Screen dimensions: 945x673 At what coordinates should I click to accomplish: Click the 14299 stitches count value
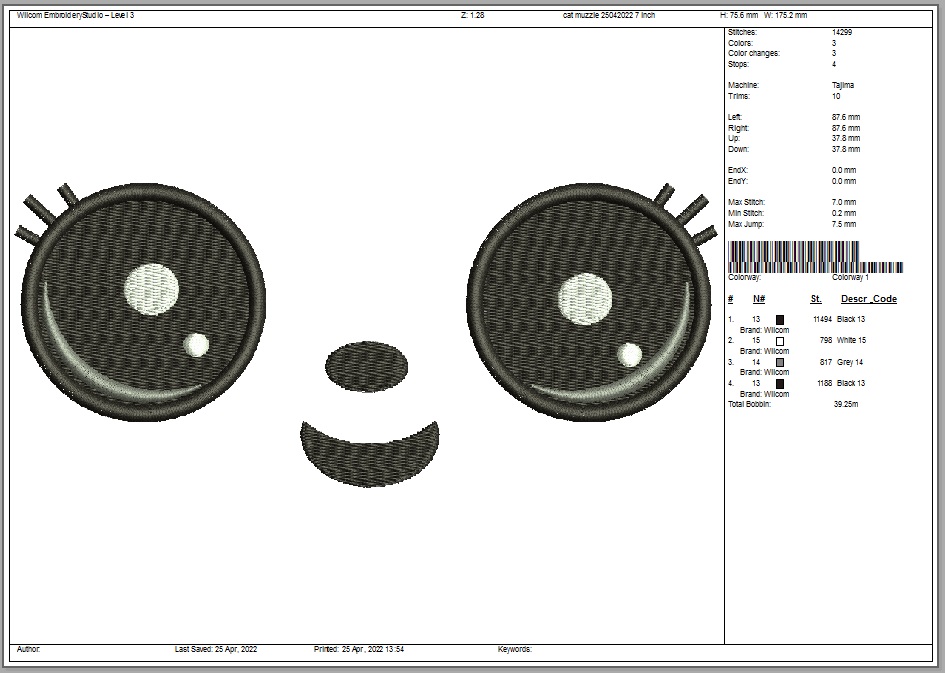tap(842, 33)
